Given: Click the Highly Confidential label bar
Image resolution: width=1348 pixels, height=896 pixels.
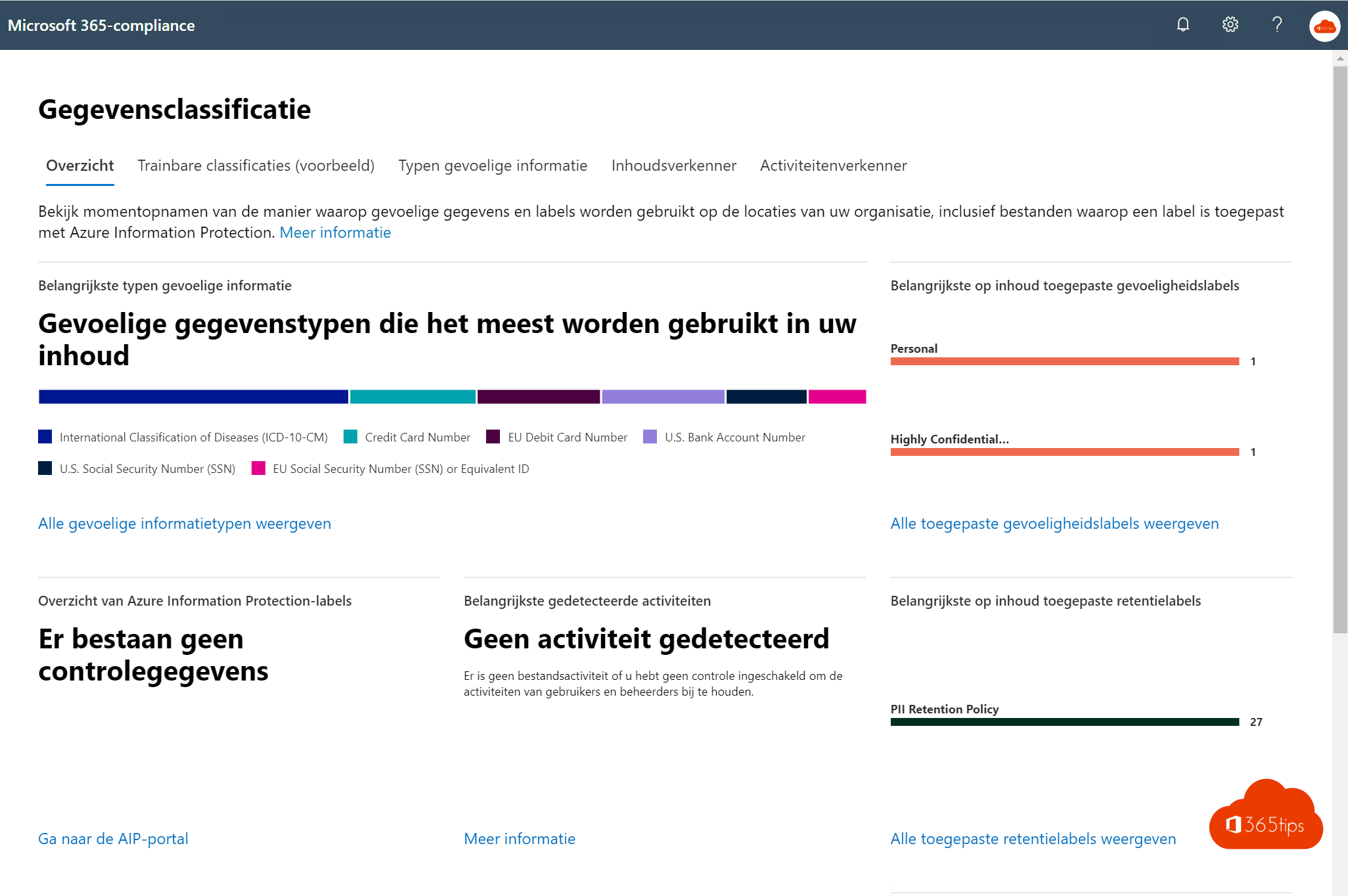Looking at the screenshot, I should click(x=1065, y=452).
